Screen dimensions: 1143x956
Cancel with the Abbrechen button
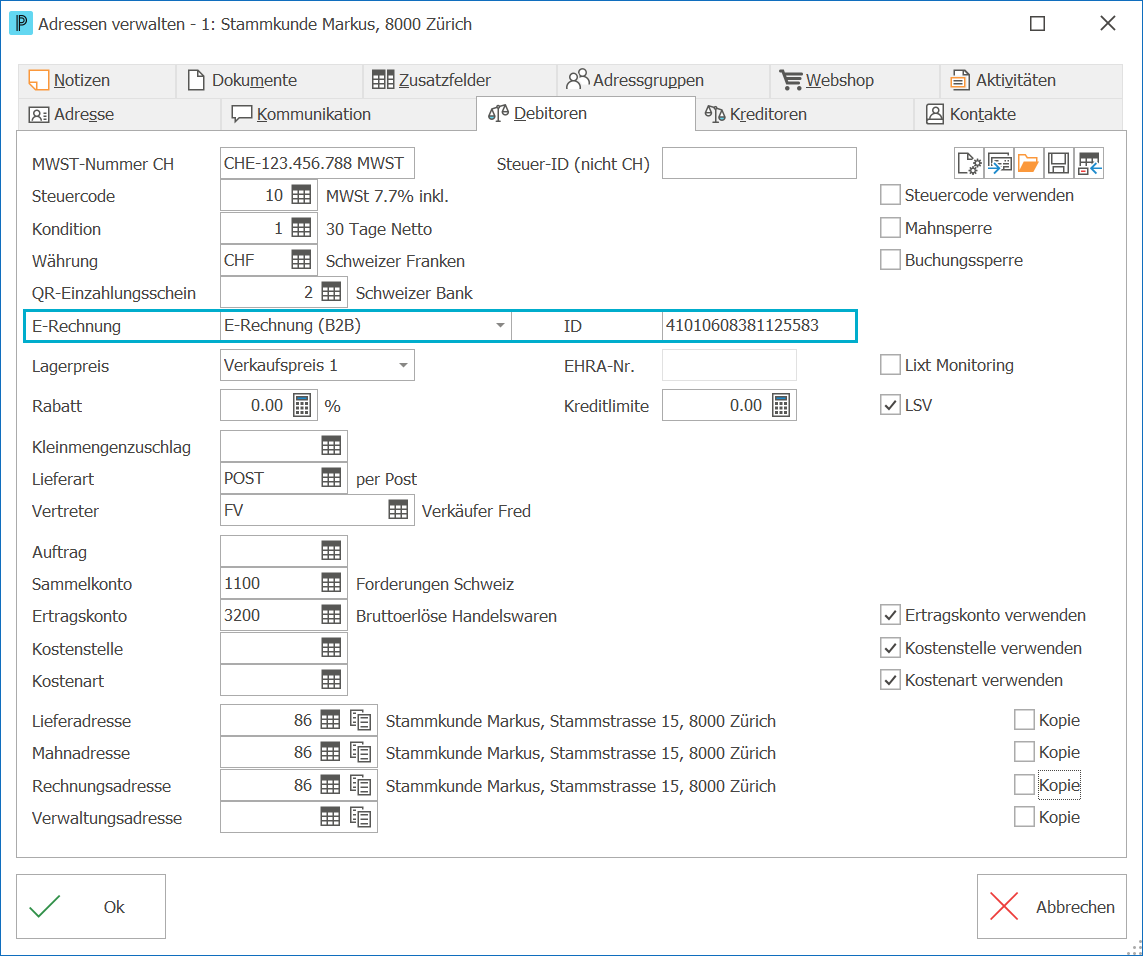1052,906
